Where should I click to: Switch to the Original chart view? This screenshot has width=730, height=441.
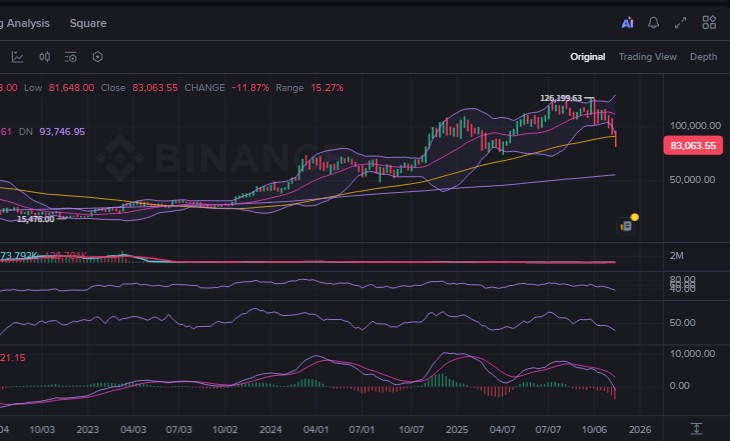click(x=587, y=57)
